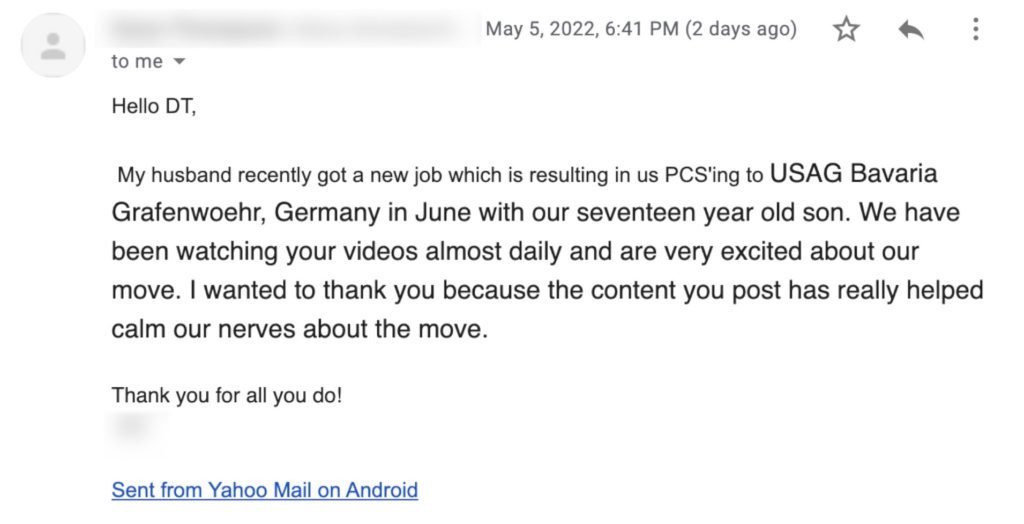Image resolution: width=1024 pixels, height=524 pixels.
Task: Click the blurred sender name
Action: pos(290,28)
